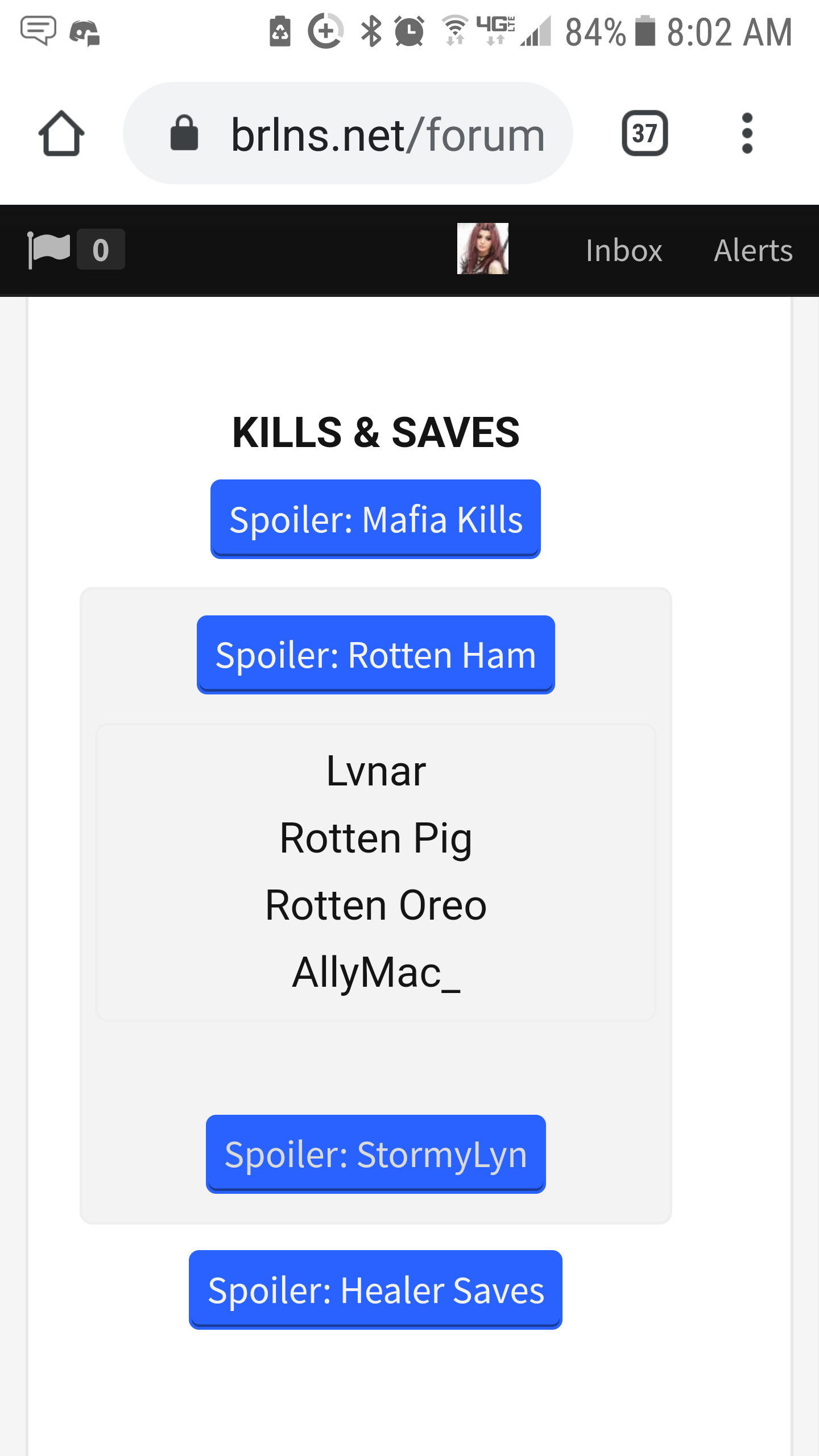Viewport: 819px width, 1456px height.
Task: Open the tab switcher showing 37
Action: point(644,133)
